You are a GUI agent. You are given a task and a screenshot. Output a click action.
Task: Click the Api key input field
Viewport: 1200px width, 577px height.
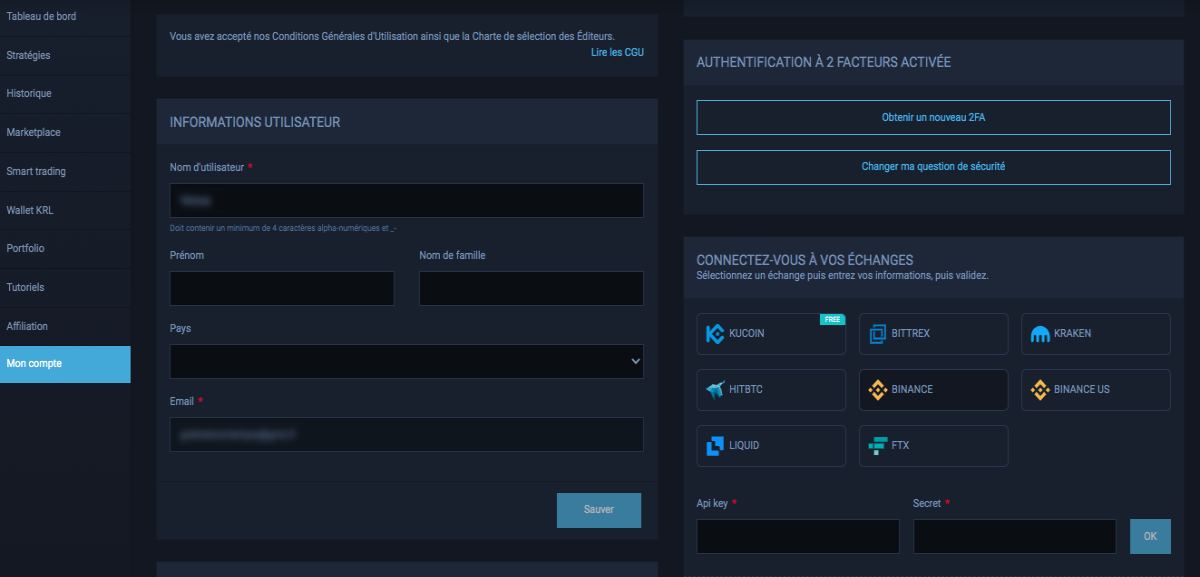(798, 536)
